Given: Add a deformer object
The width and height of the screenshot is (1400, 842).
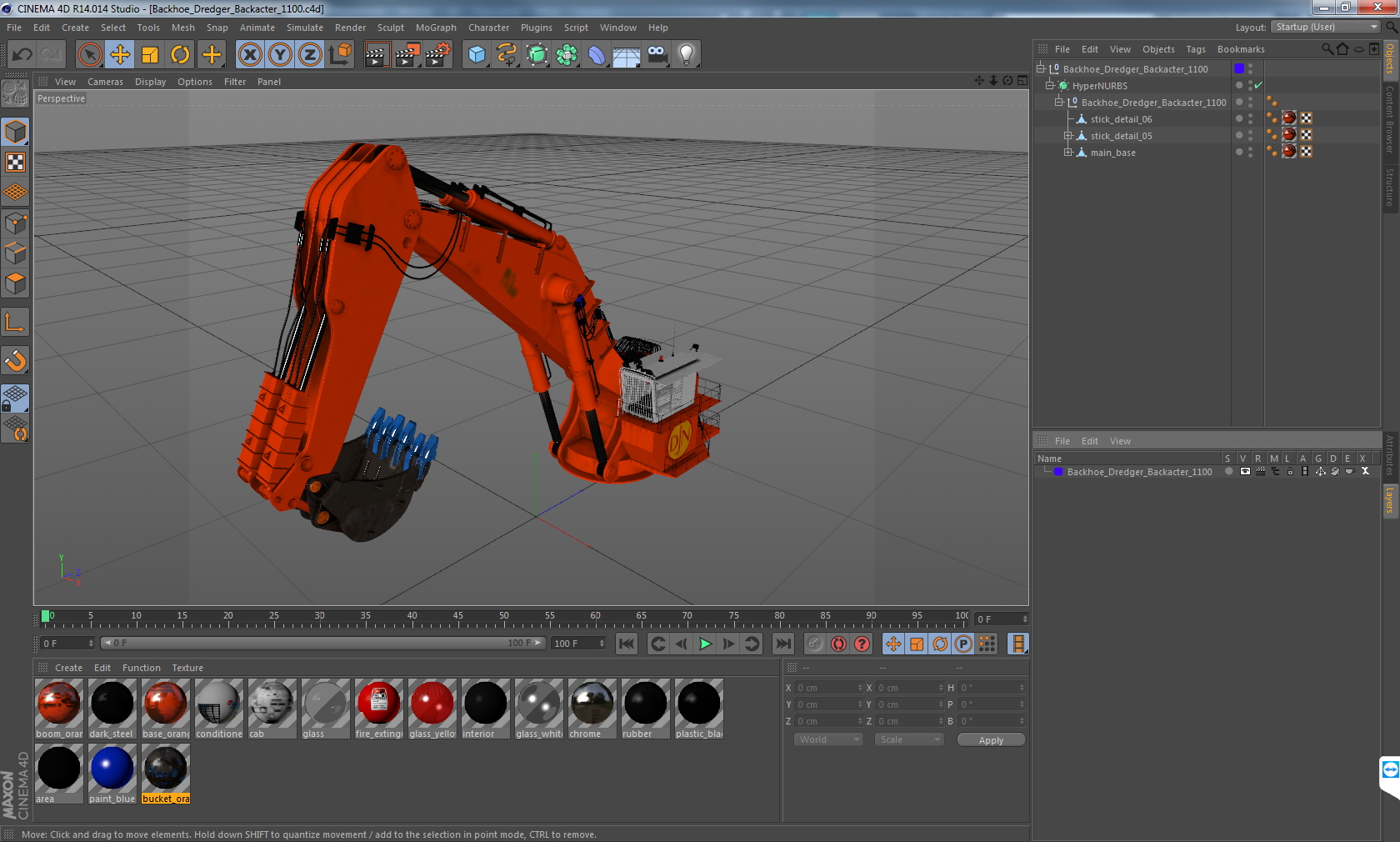Looking at the screenshot, I should point(597,55).
